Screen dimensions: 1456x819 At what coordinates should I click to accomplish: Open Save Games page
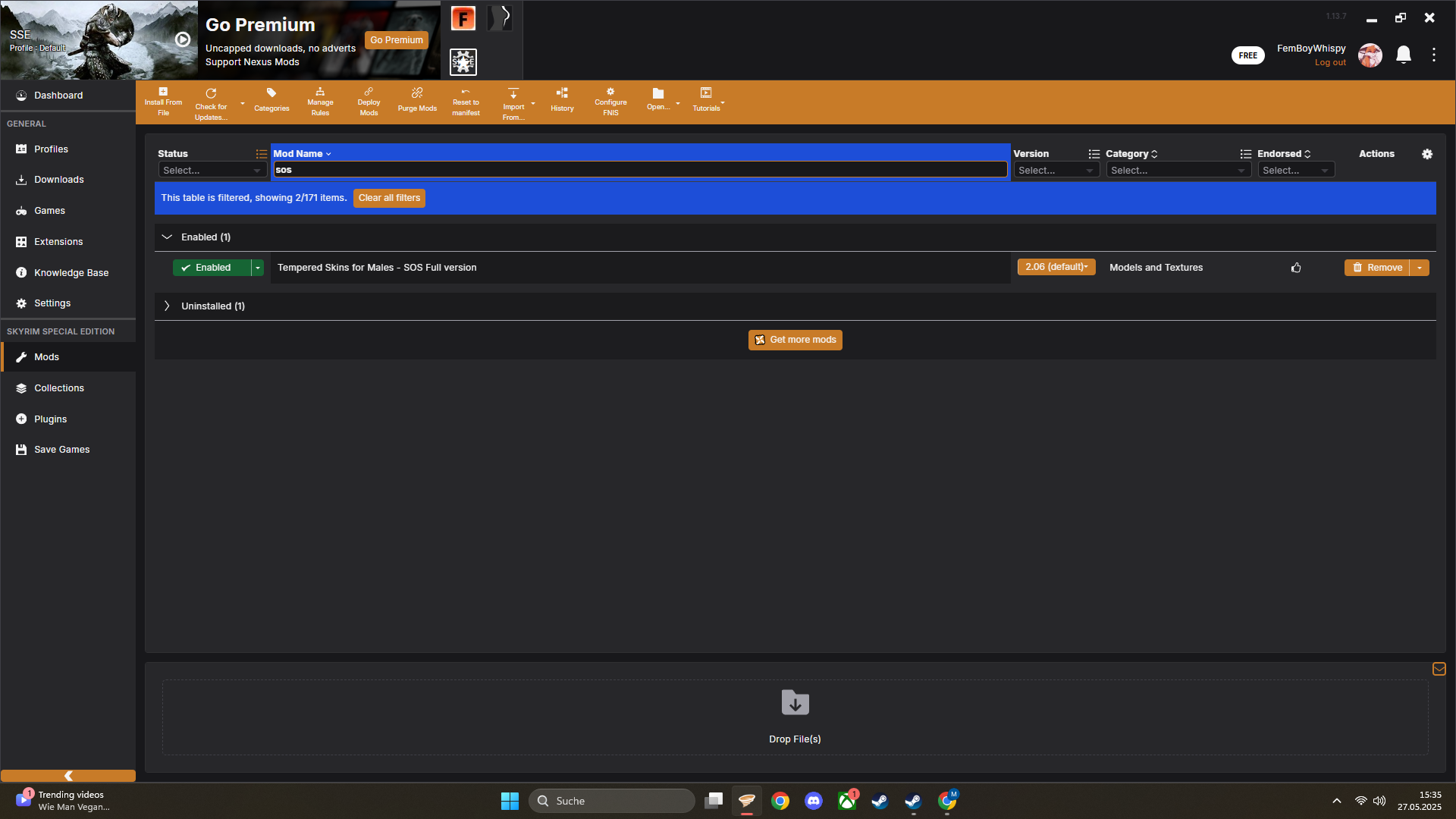(68, 450)
